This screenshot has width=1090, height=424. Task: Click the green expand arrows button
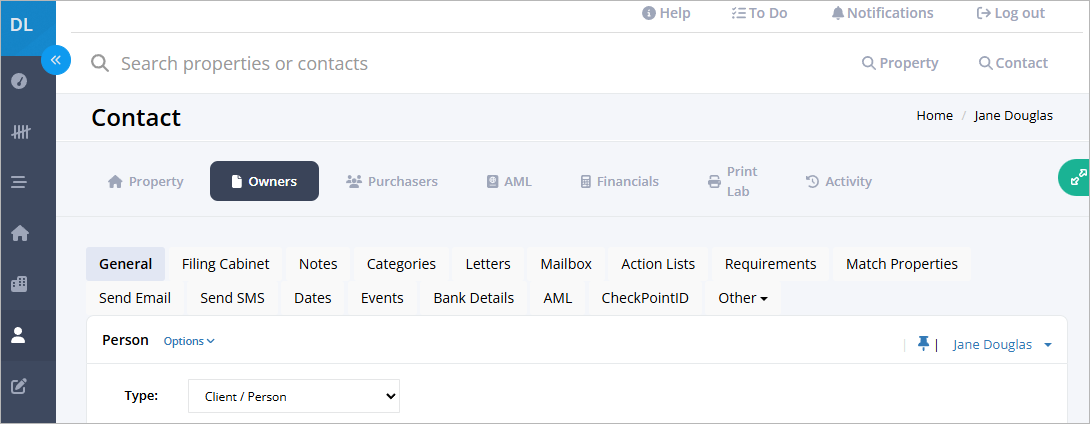click(x=1076, y=178)
